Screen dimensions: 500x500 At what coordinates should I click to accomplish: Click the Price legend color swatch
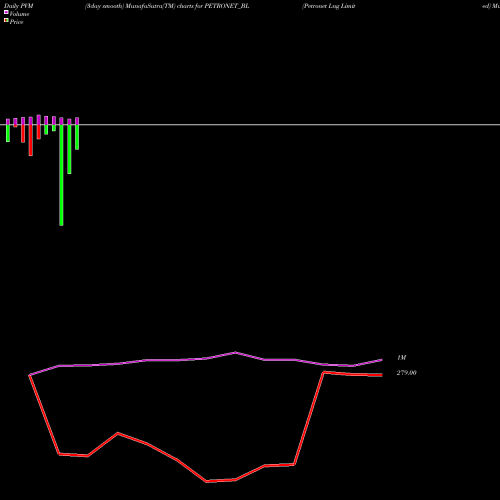(6, 21)
